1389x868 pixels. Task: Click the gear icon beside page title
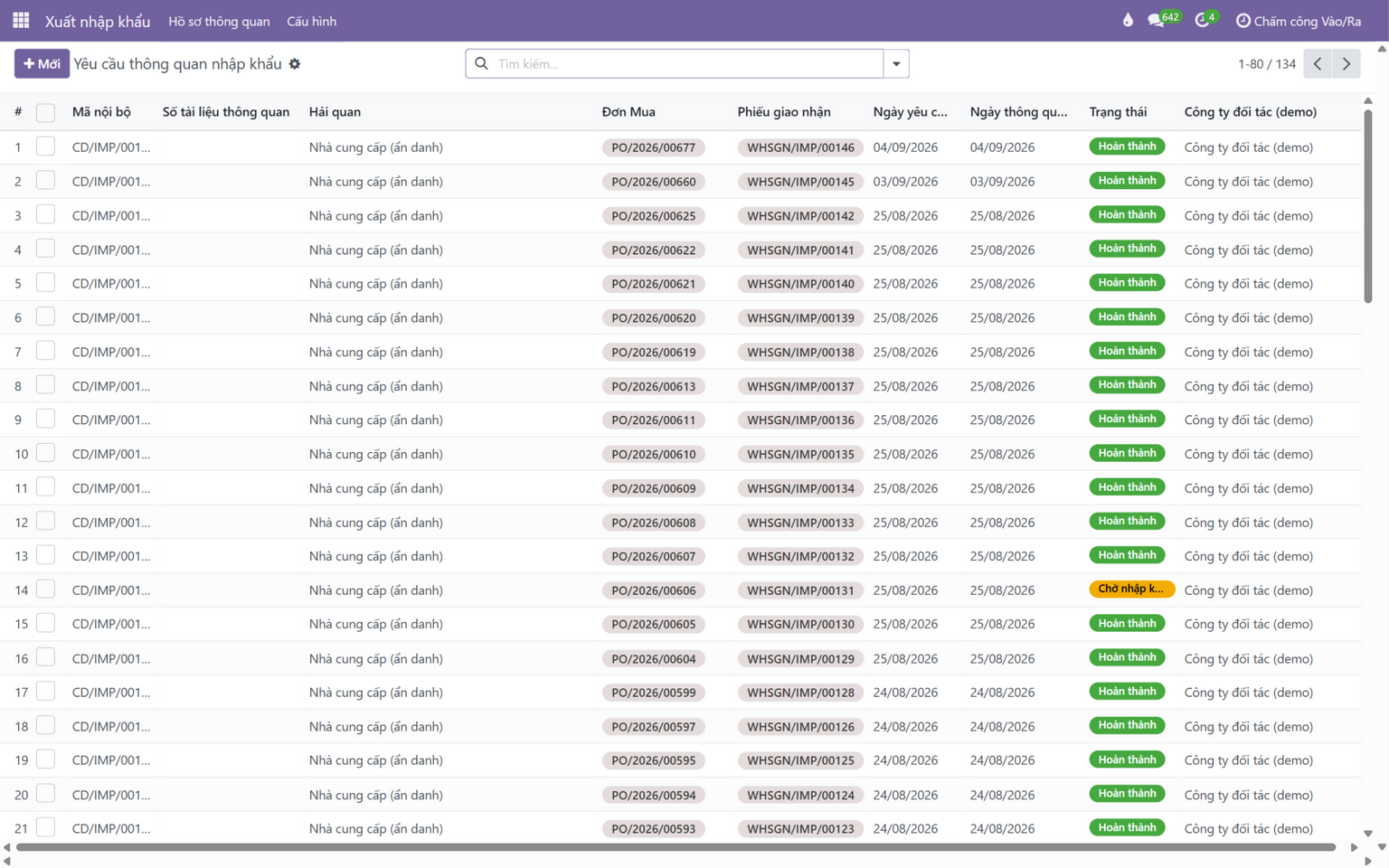(x=295, y=64)
